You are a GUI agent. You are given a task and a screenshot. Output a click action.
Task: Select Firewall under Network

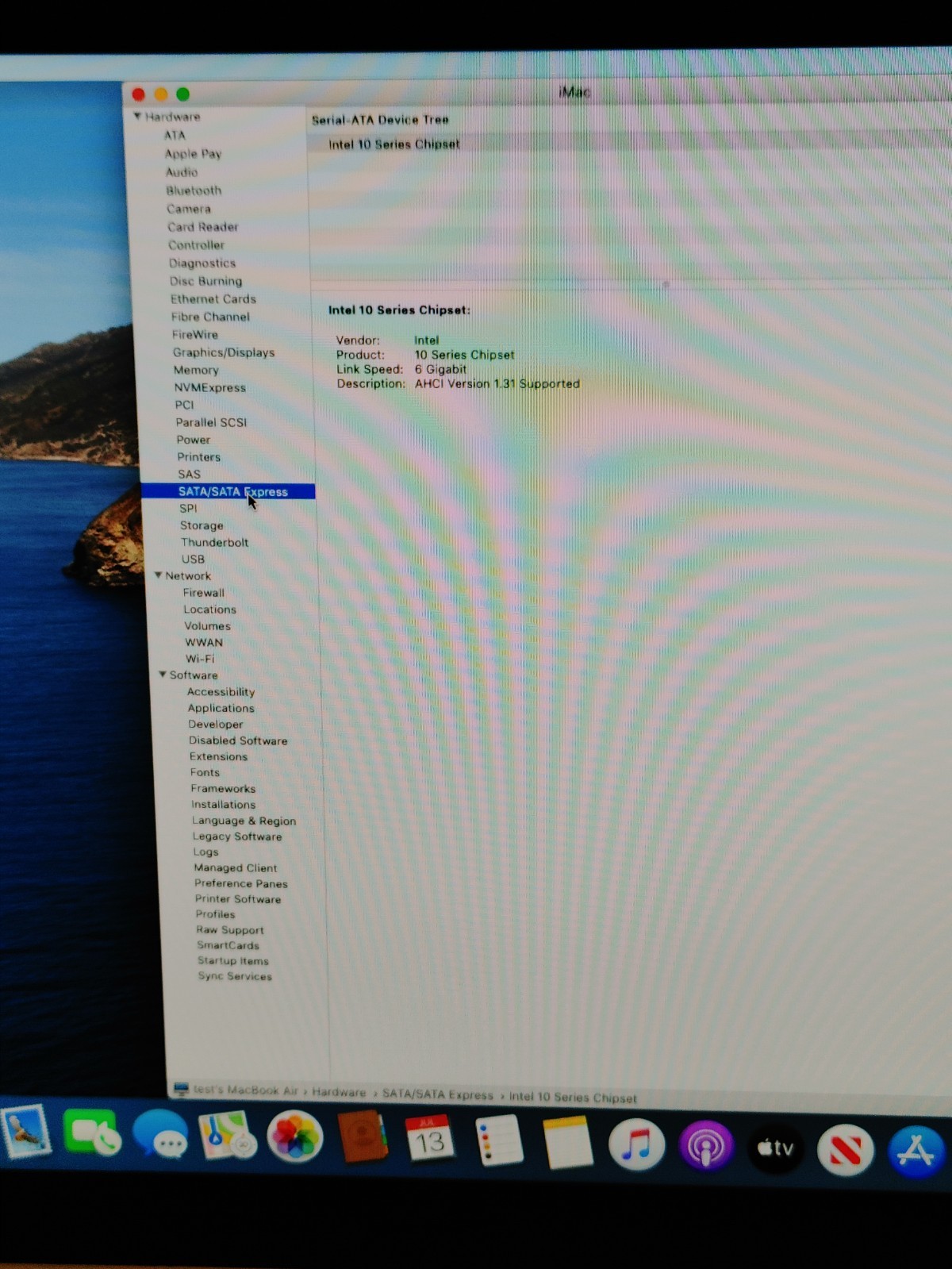point(203,593)
